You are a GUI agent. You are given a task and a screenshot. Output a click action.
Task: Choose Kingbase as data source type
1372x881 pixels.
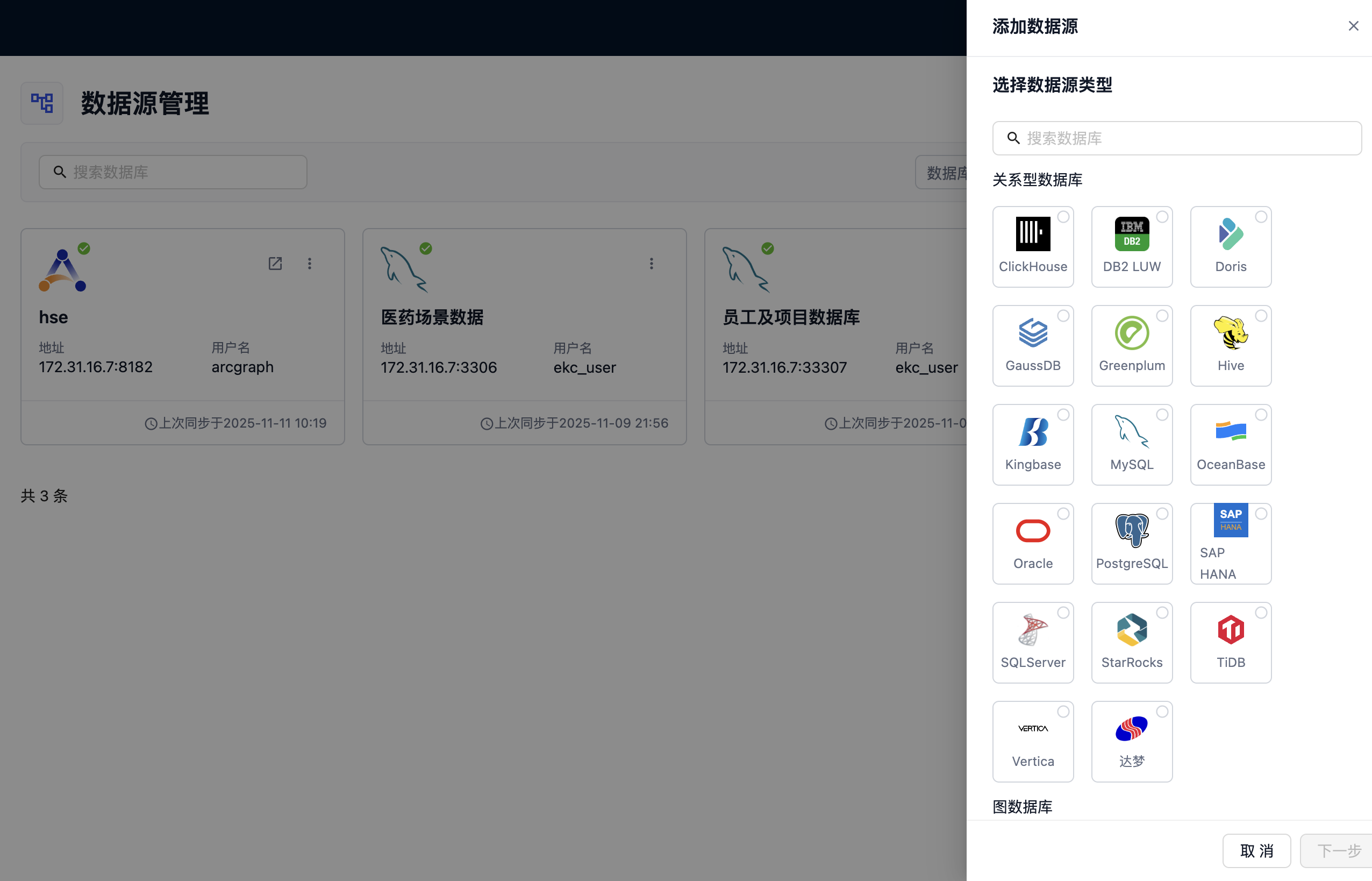click(1033, 444)
